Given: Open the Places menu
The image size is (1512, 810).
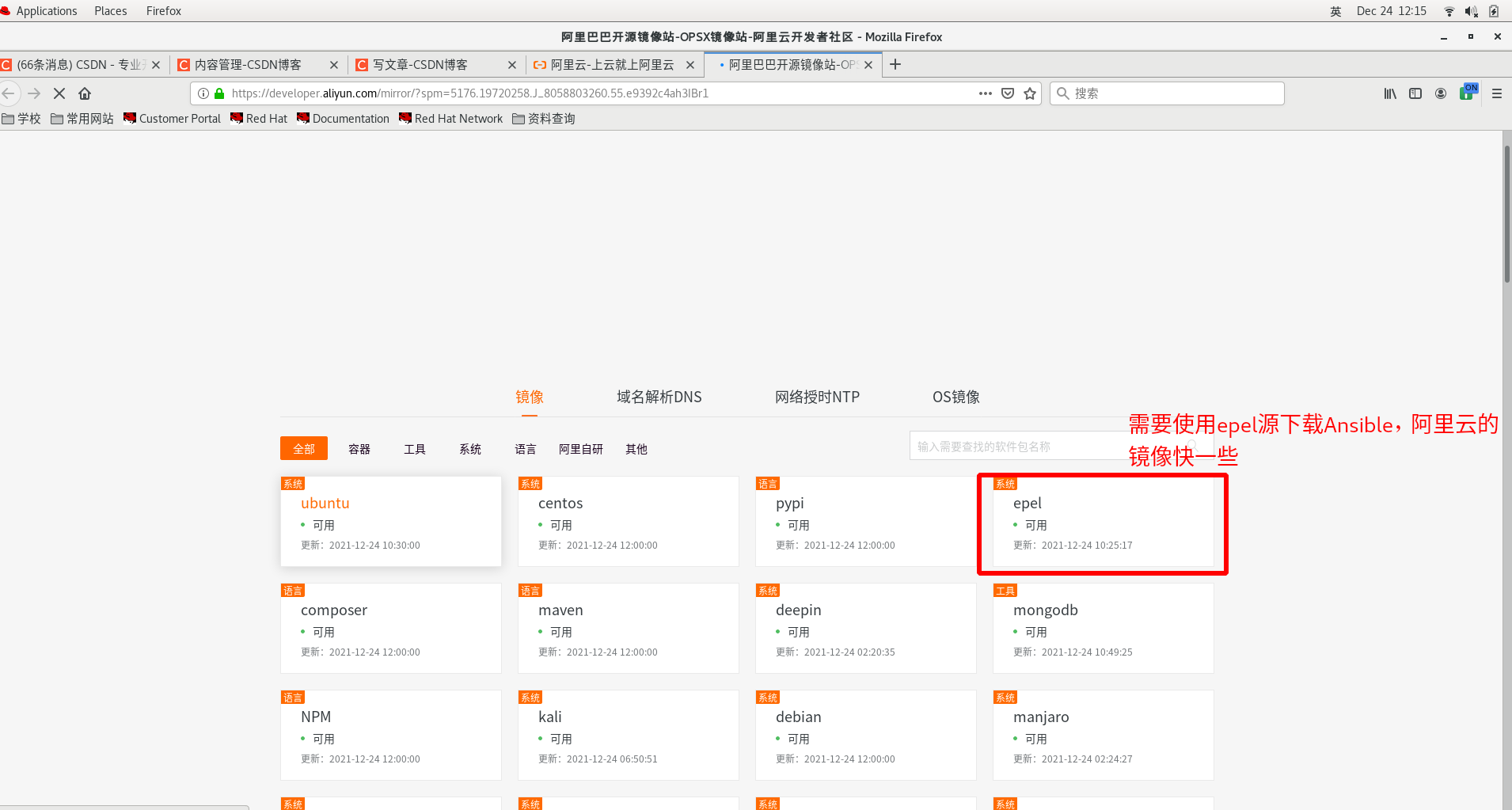Looking at the screenshot, I should (x=111, y=11).
